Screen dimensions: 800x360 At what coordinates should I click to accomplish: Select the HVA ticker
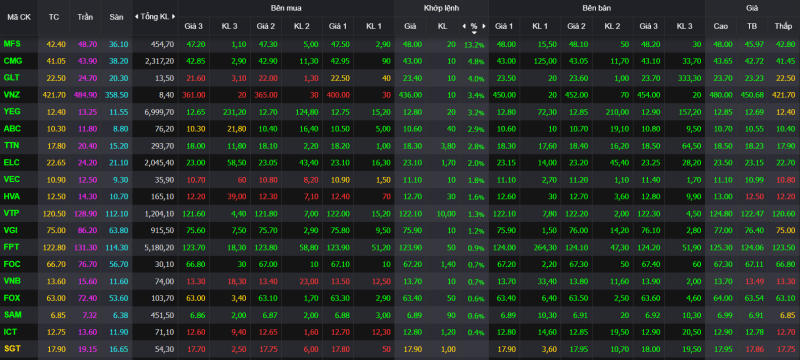[12, 196]
